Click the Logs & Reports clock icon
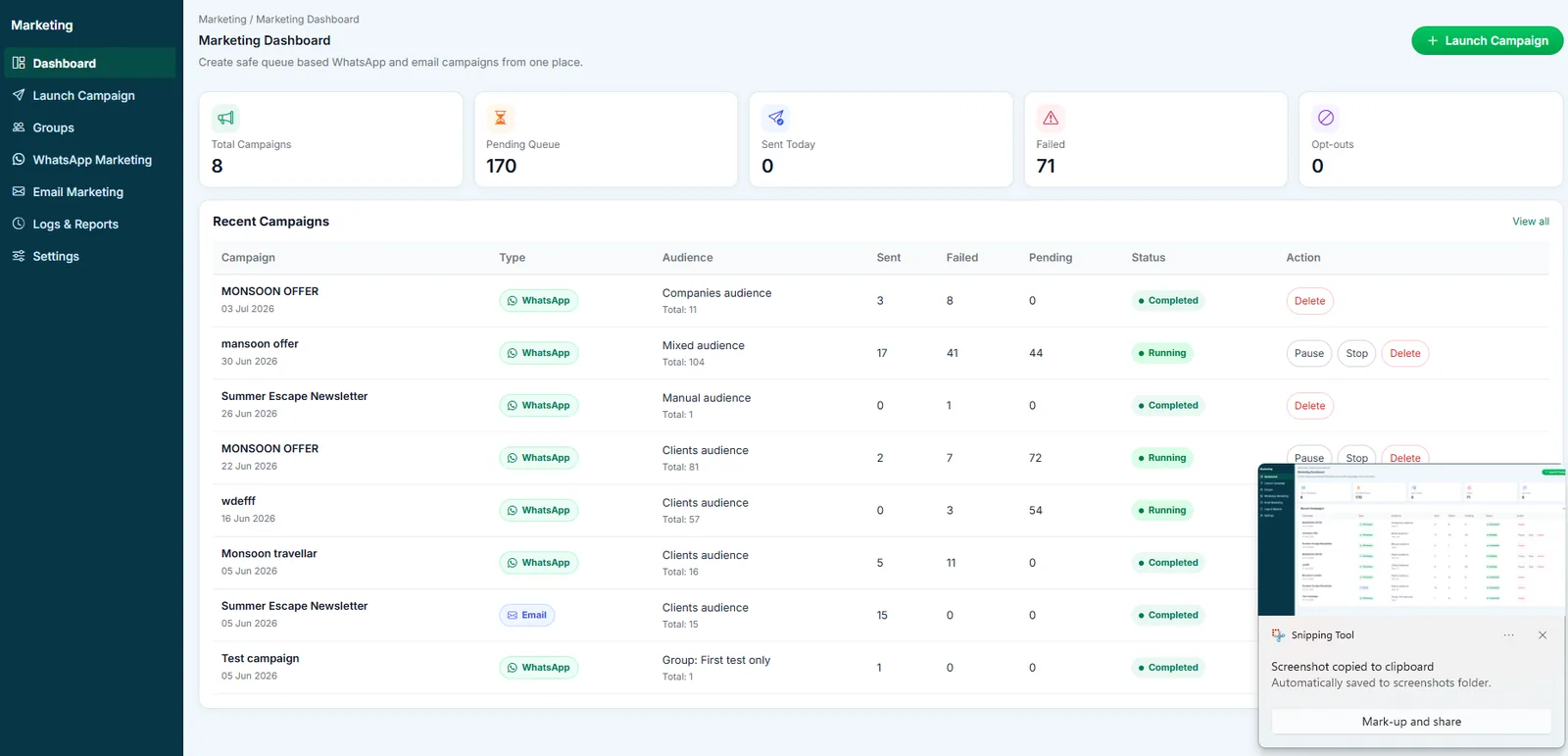1568x756 pixels. [x=19, y=224]
